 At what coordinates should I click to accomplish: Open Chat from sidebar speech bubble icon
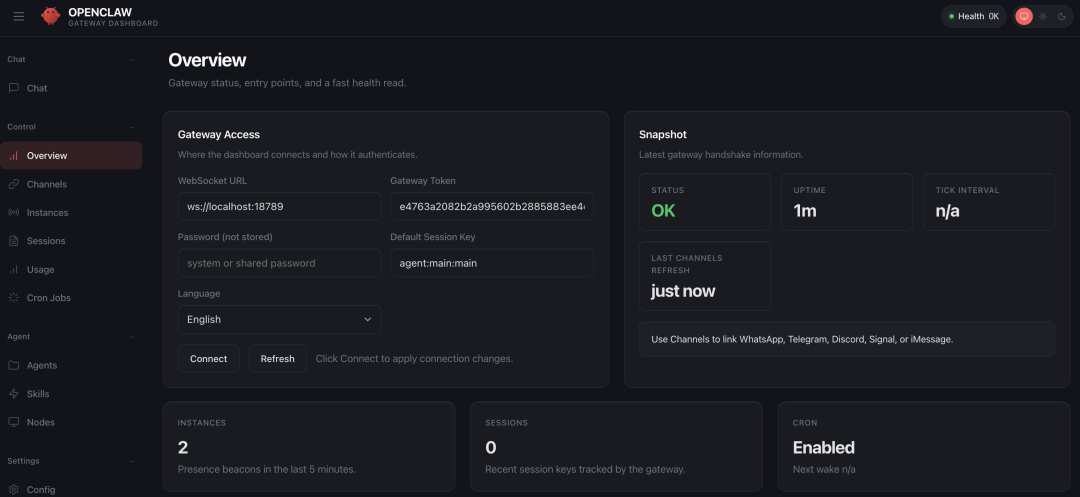pos(14,88)
